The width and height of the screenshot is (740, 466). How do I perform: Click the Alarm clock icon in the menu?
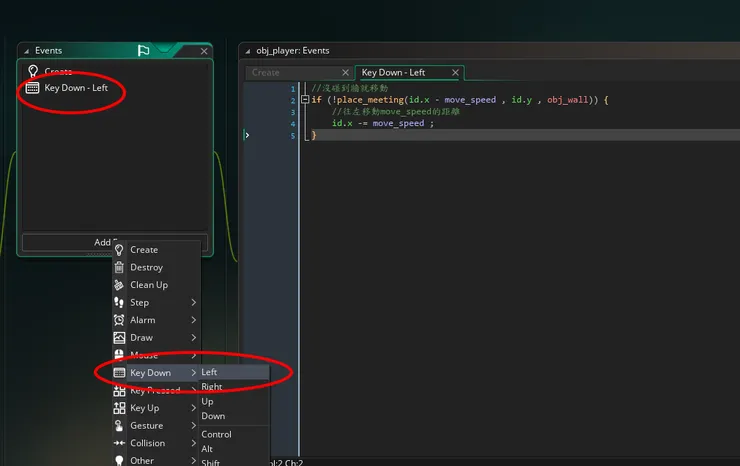[119, 320]
